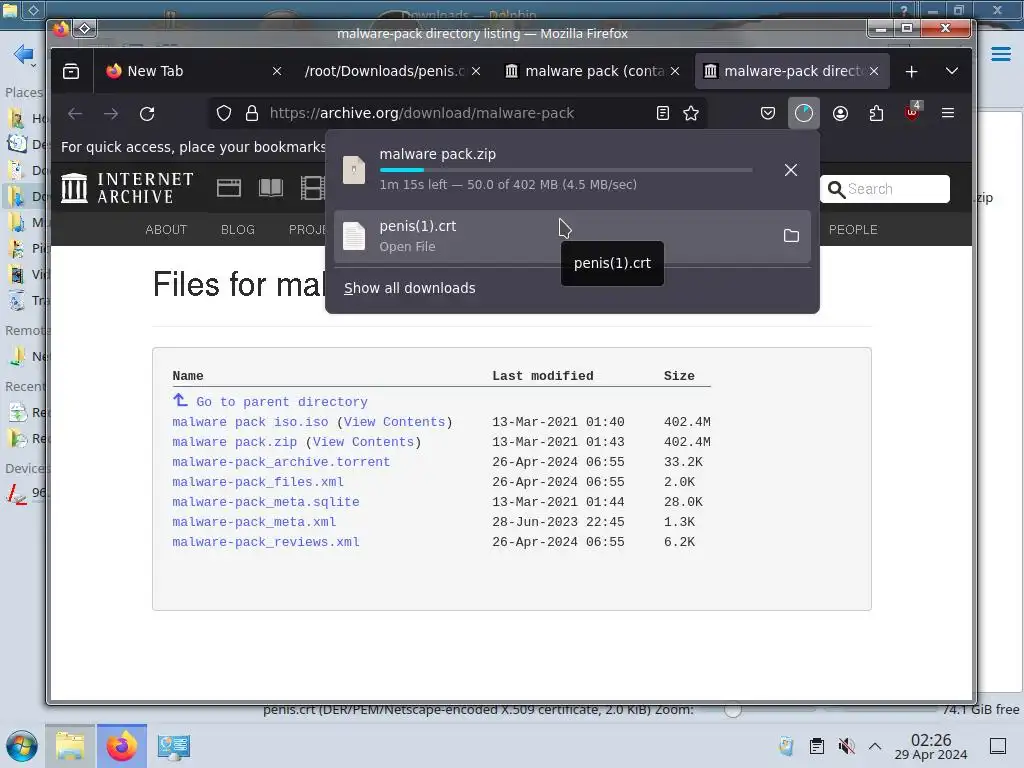
Task: Open the clipboard tray icon
Action: pyautogui.click(x=817, y=746)
